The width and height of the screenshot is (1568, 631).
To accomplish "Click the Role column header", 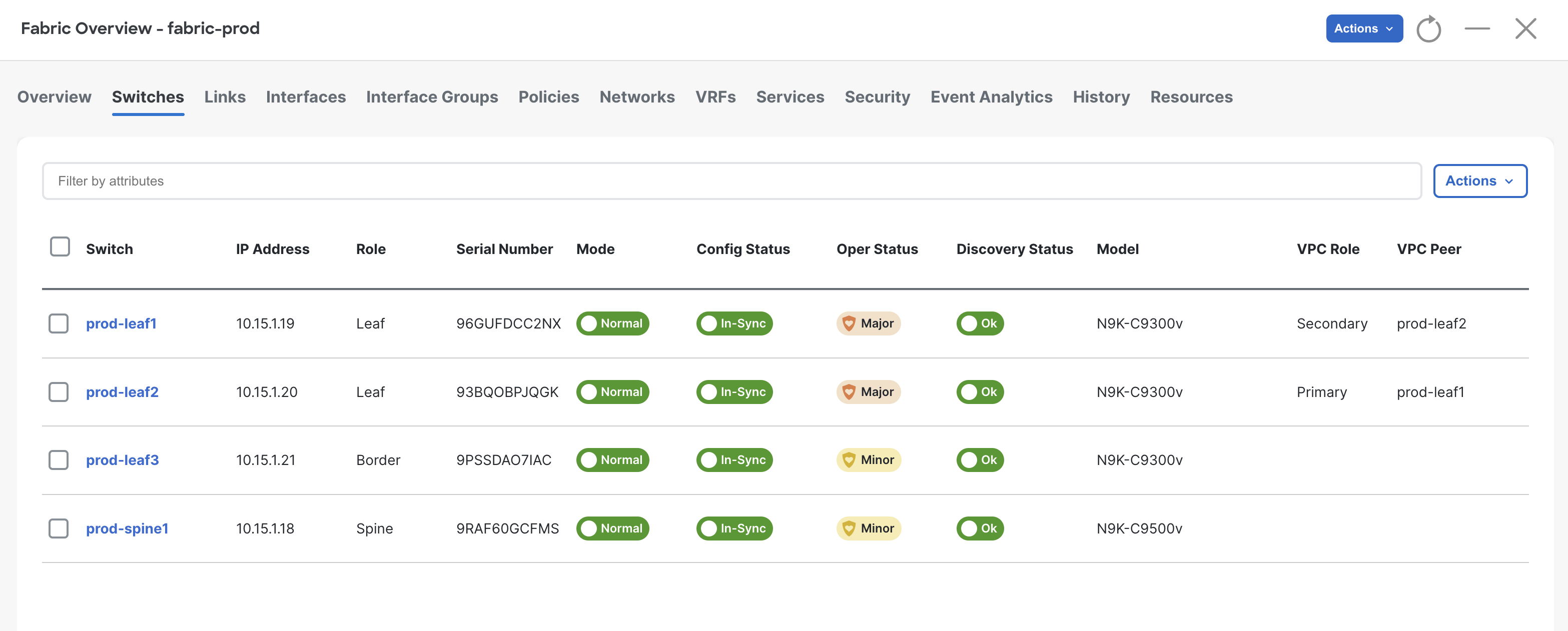I will click(x=371, y=249).
